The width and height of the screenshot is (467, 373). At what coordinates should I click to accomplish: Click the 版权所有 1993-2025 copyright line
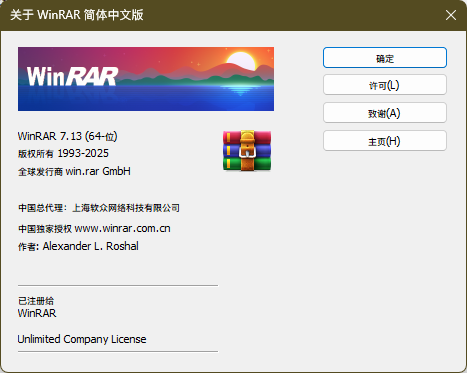[x=63, y=153]
